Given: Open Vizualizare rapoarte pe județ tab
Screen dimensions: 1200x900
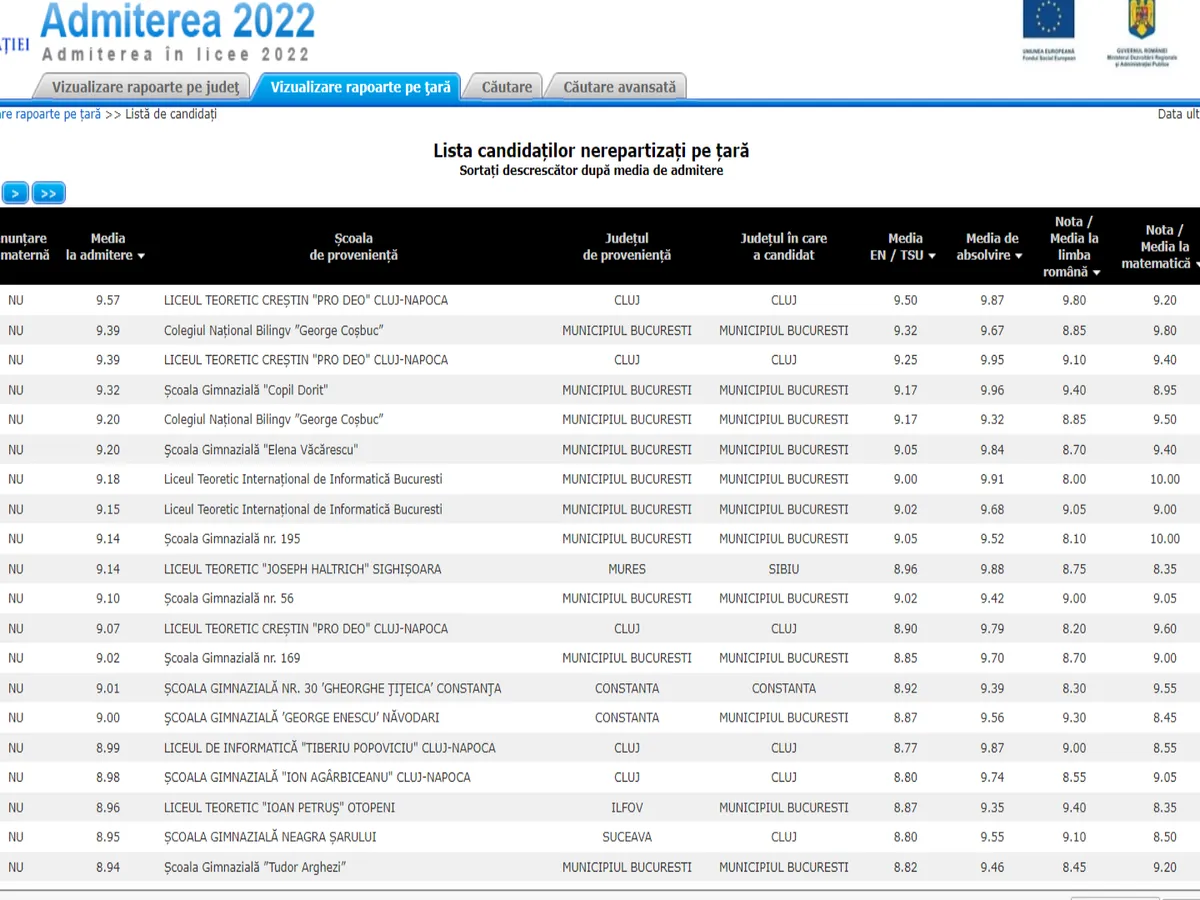Looking at the screenshot, I should (145, 87).
